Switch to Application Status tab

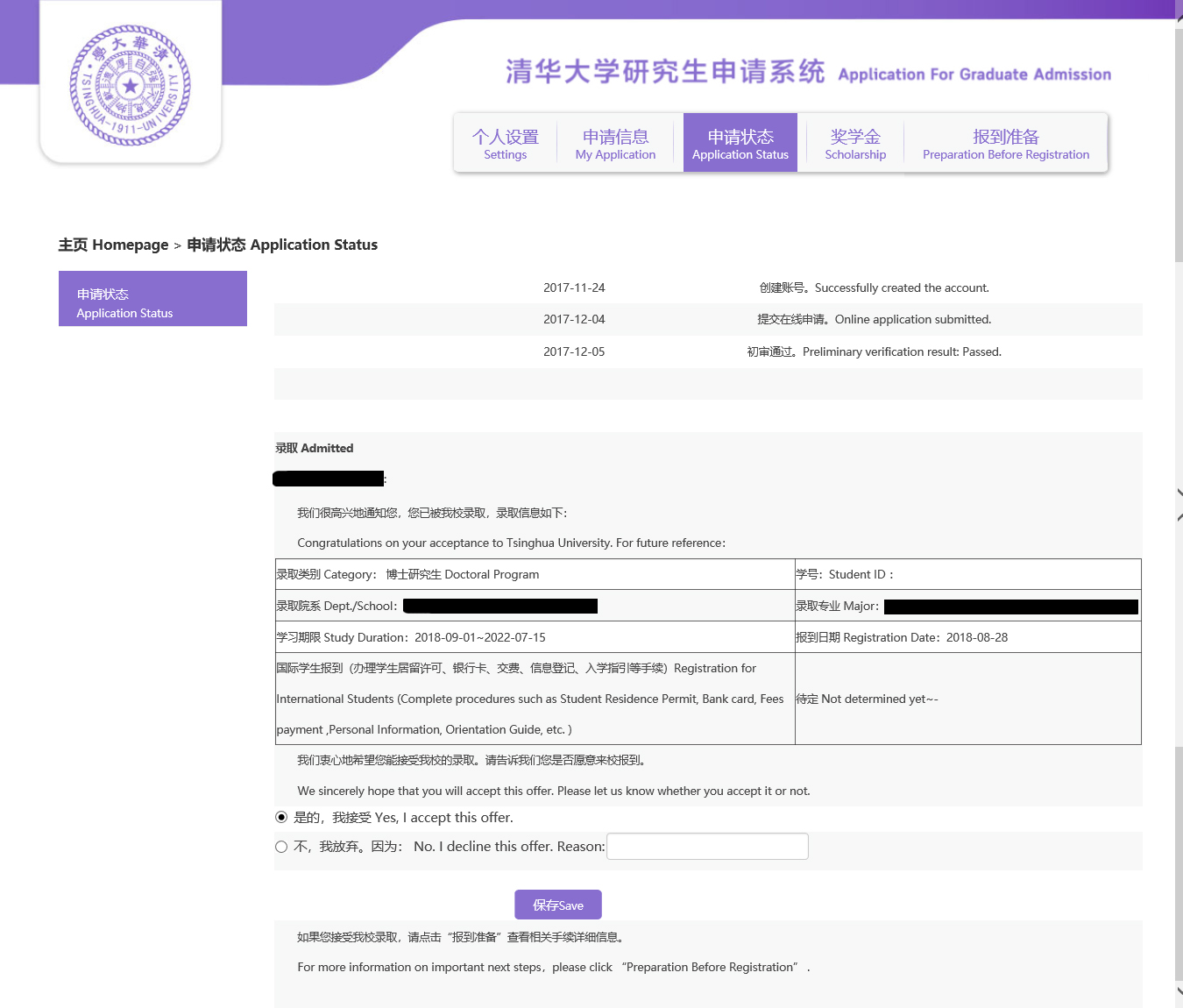(740, 143)
